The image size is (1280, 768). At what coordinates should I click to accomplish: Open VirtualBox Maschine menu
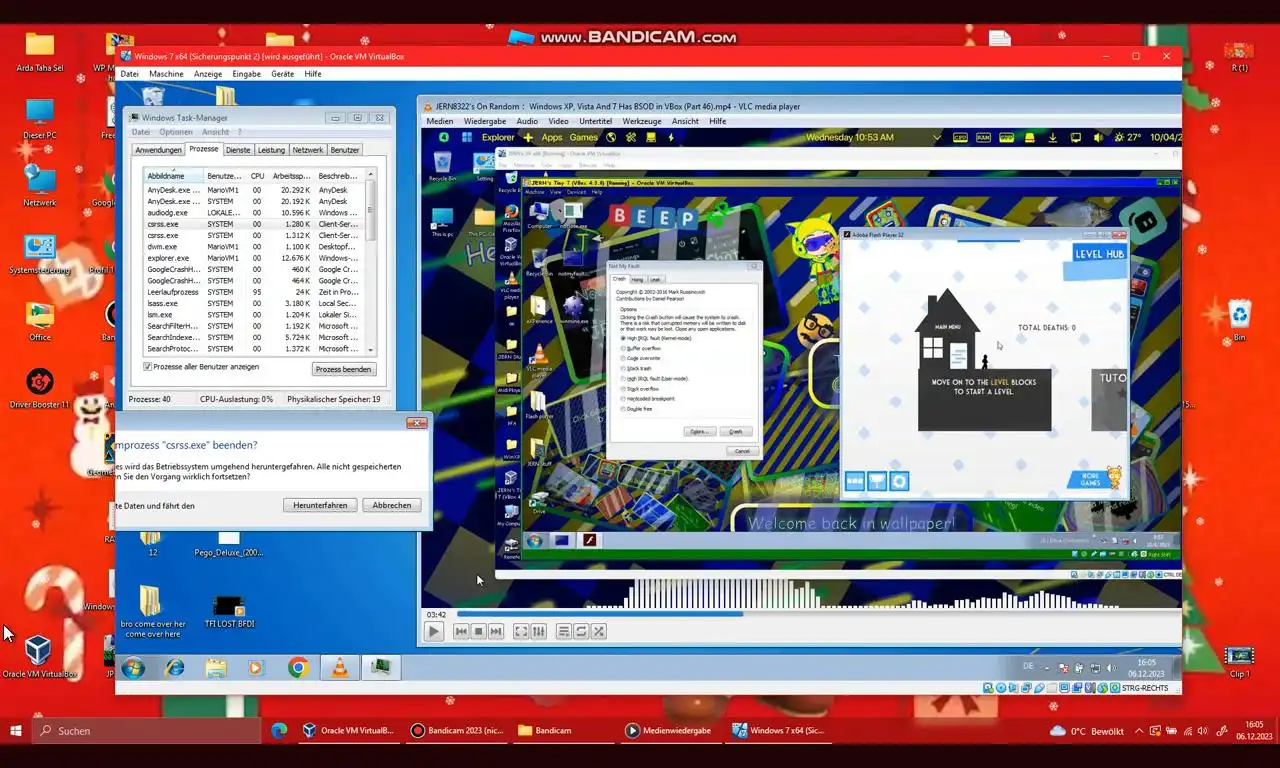166,74
